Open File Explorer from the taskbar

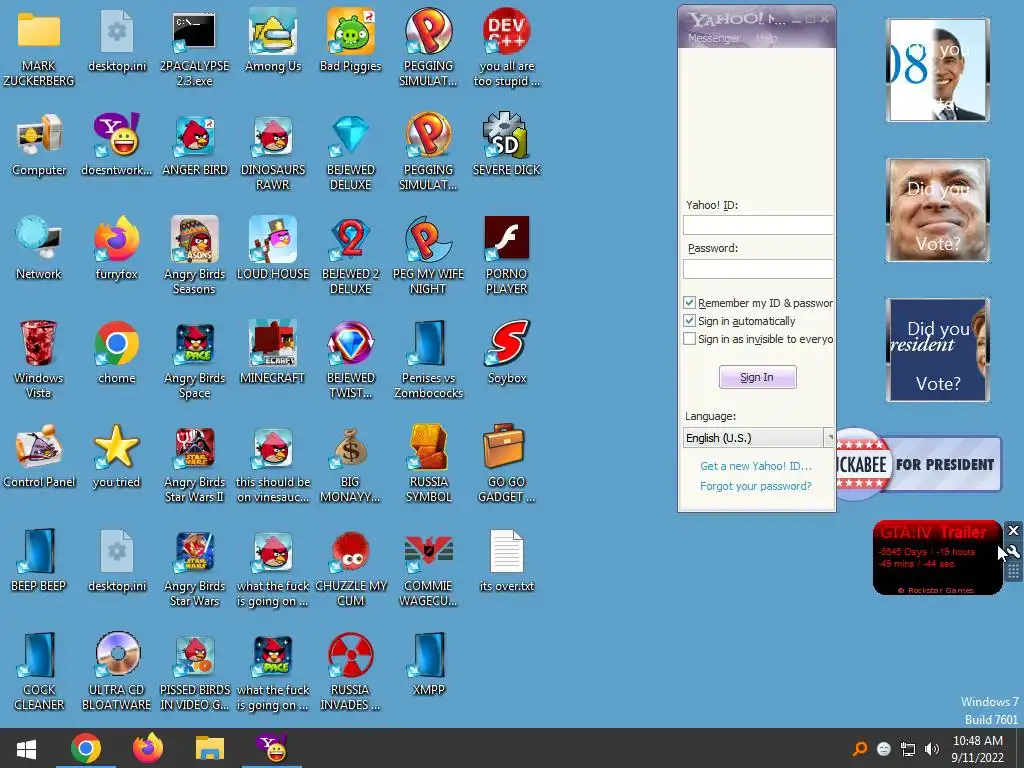pos(210,748)
